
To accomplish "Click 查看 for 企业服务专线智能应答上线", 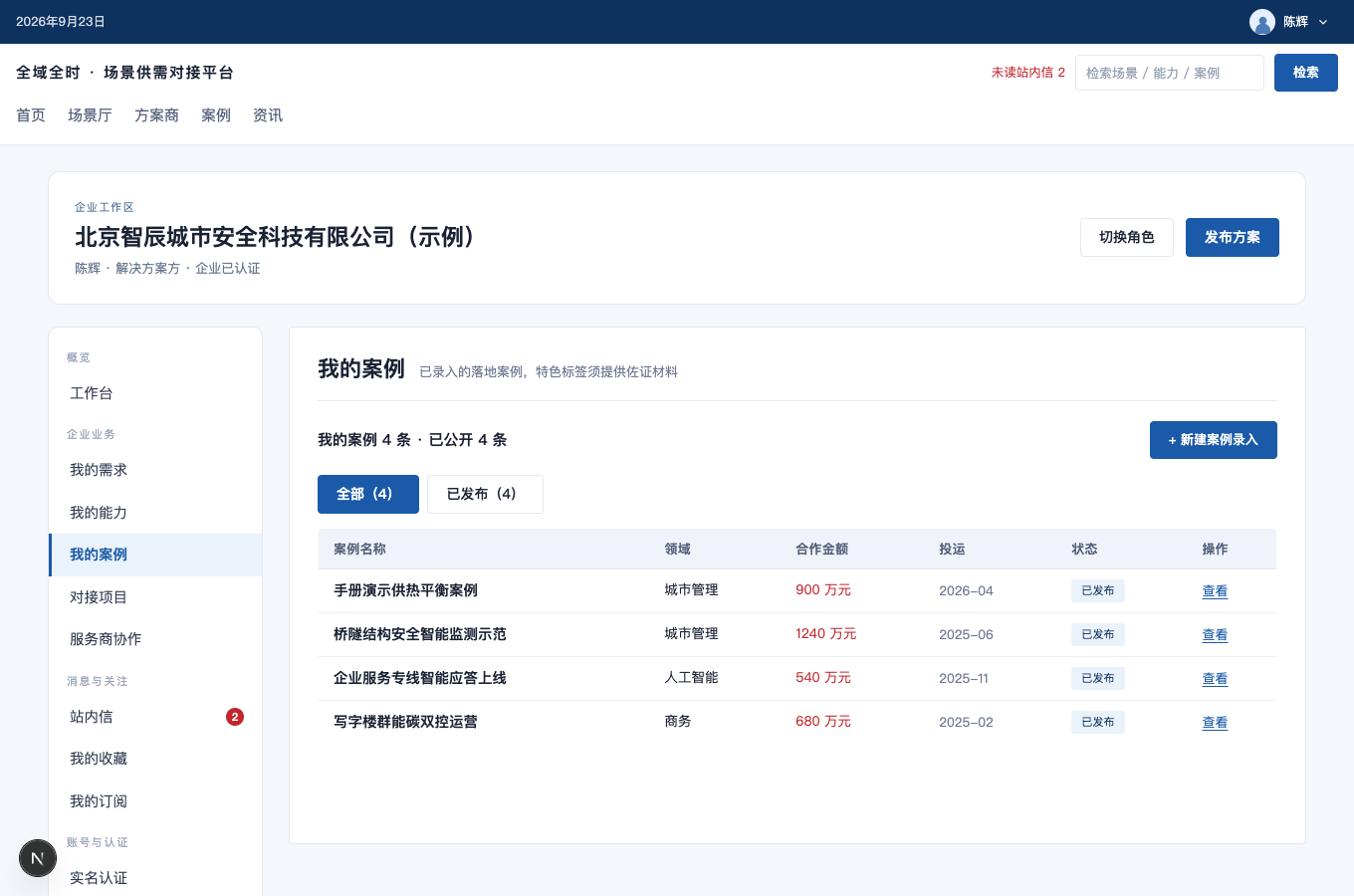I will [1215, 679].
